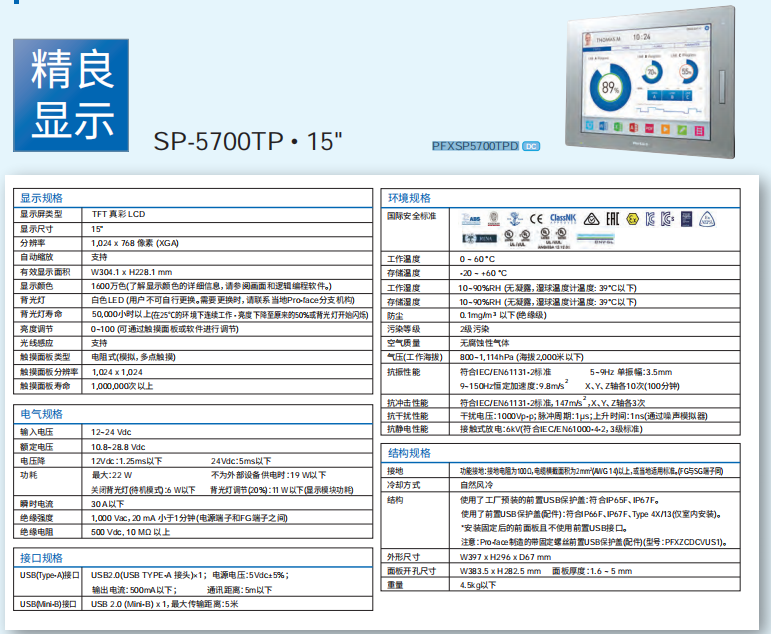Click the RCM triangle certification mark
Image resolution: width=771 pixels, height=634 pixels.
pos(592,219)
